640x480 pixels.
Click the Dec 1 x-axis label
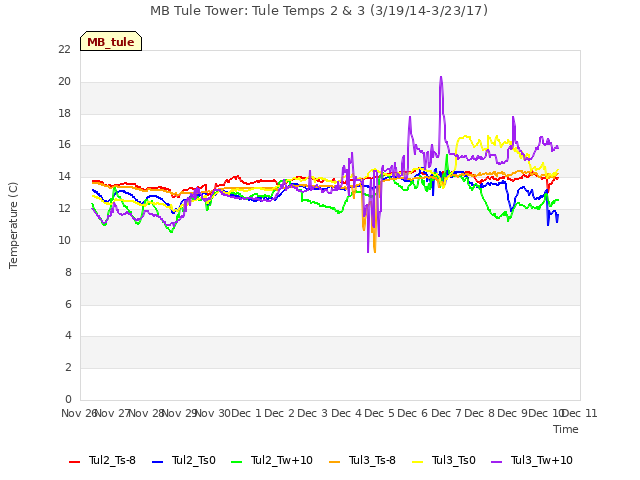[247, 413]
